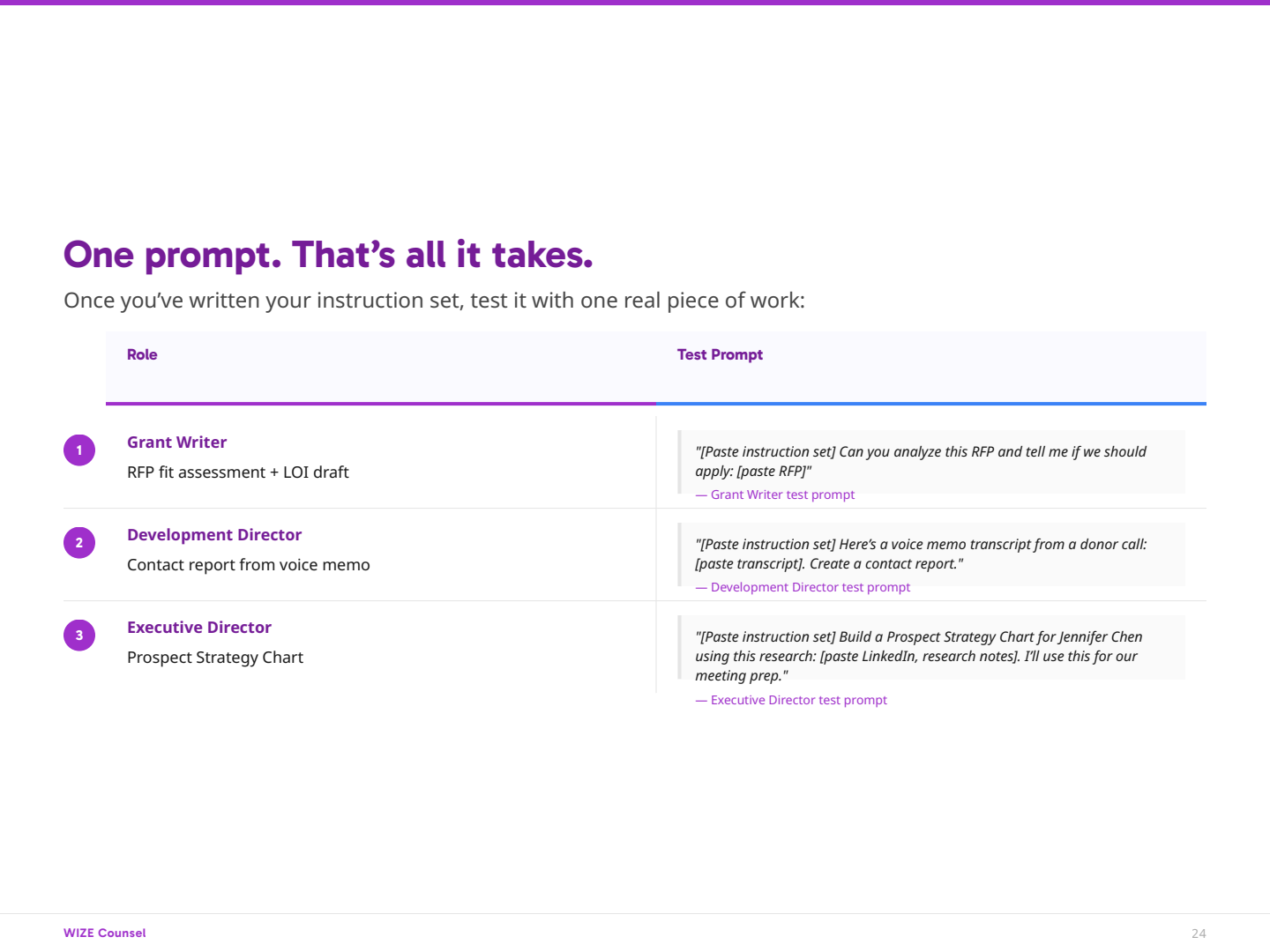Click the number 3 circle badge
Image resolution: width=1270 pixels, height=952 pixels.
[x=79, y=636]
